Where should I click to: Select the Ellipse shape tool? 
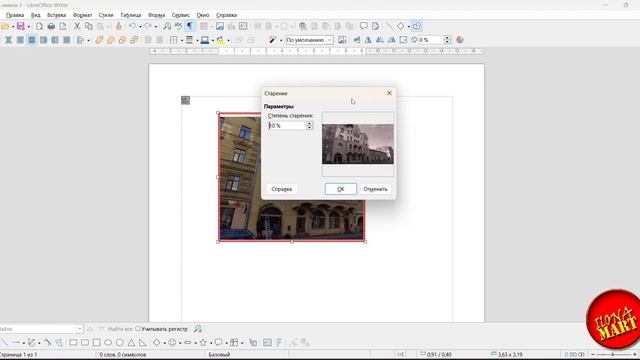[108, 342]
